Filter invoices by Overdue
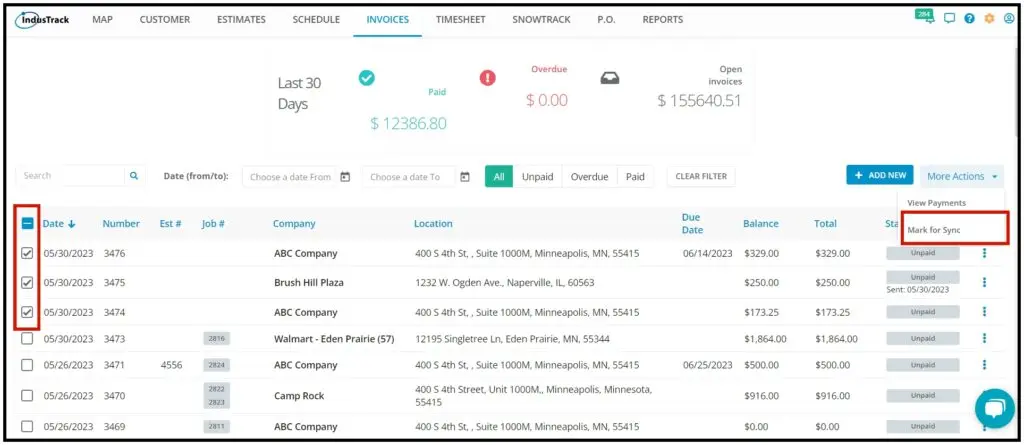The width and height of the screenshot is (1024, 445). pos(590,176)
